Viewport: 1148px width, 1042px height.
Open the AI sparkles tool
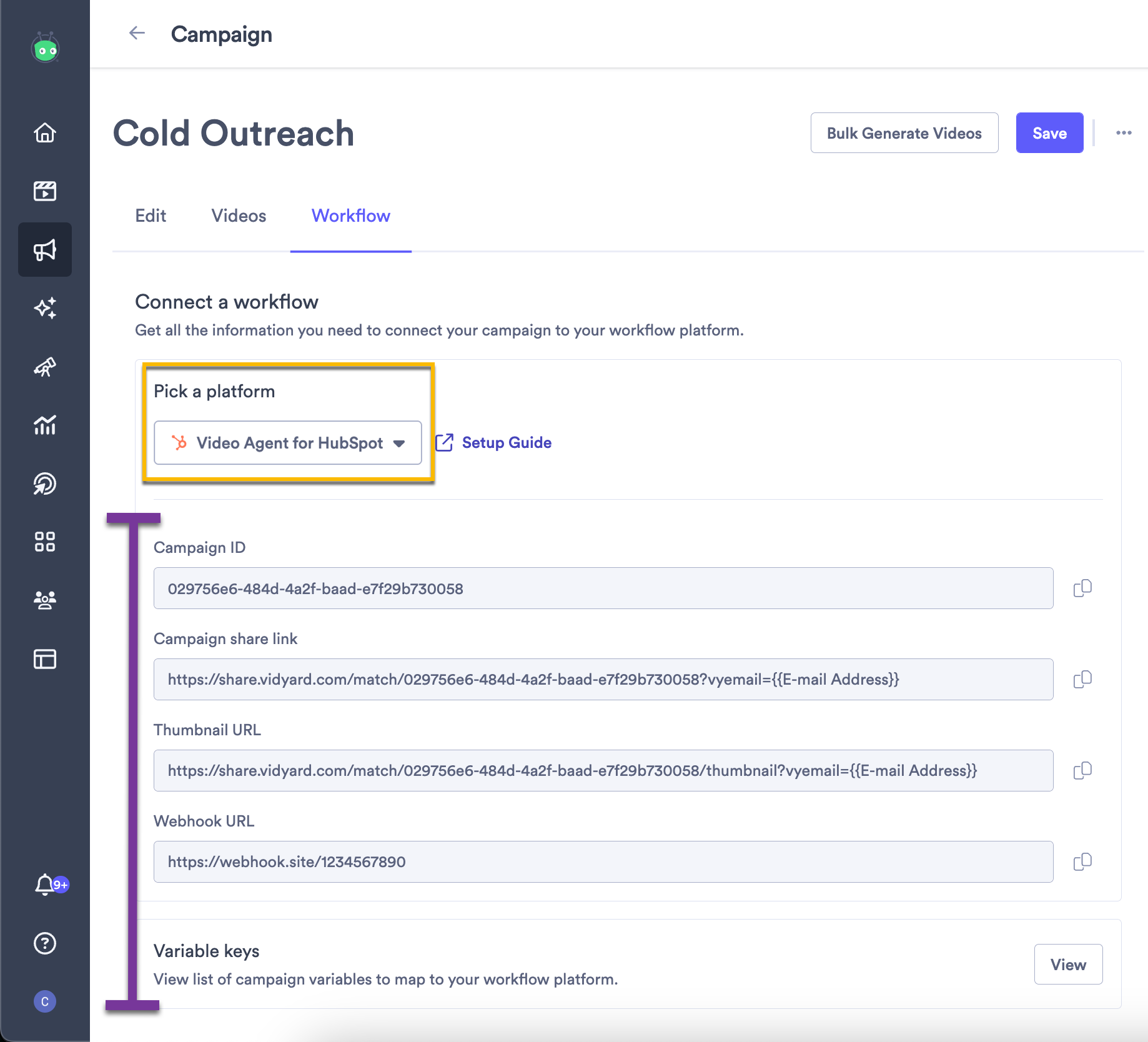pyautogui.click(x=44, y=308)
